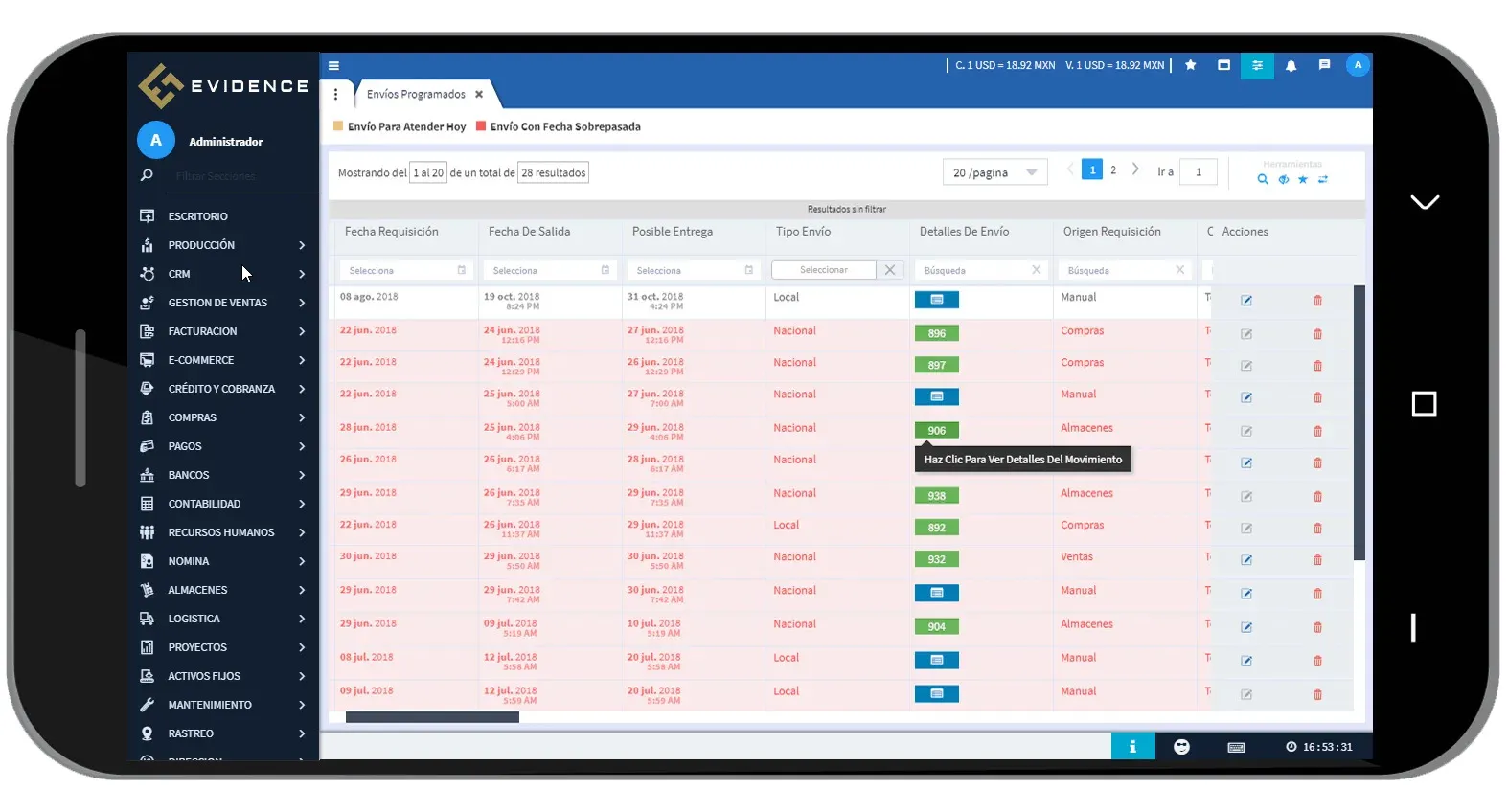Click the horizontal table scrollbar
This screenshot has height=812, width=1508.
click(432, 717)
